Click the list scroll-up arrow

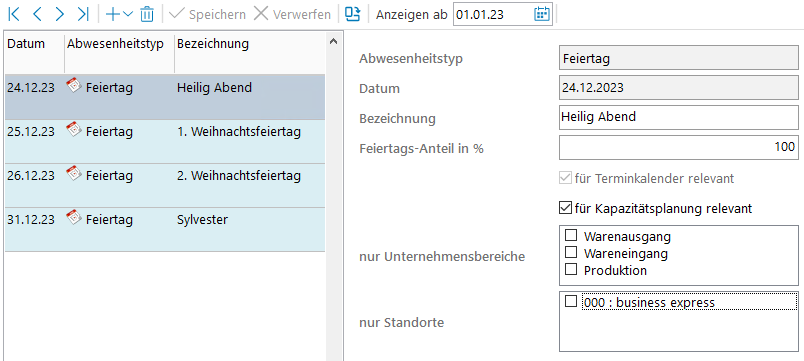(x=333, y=41)
